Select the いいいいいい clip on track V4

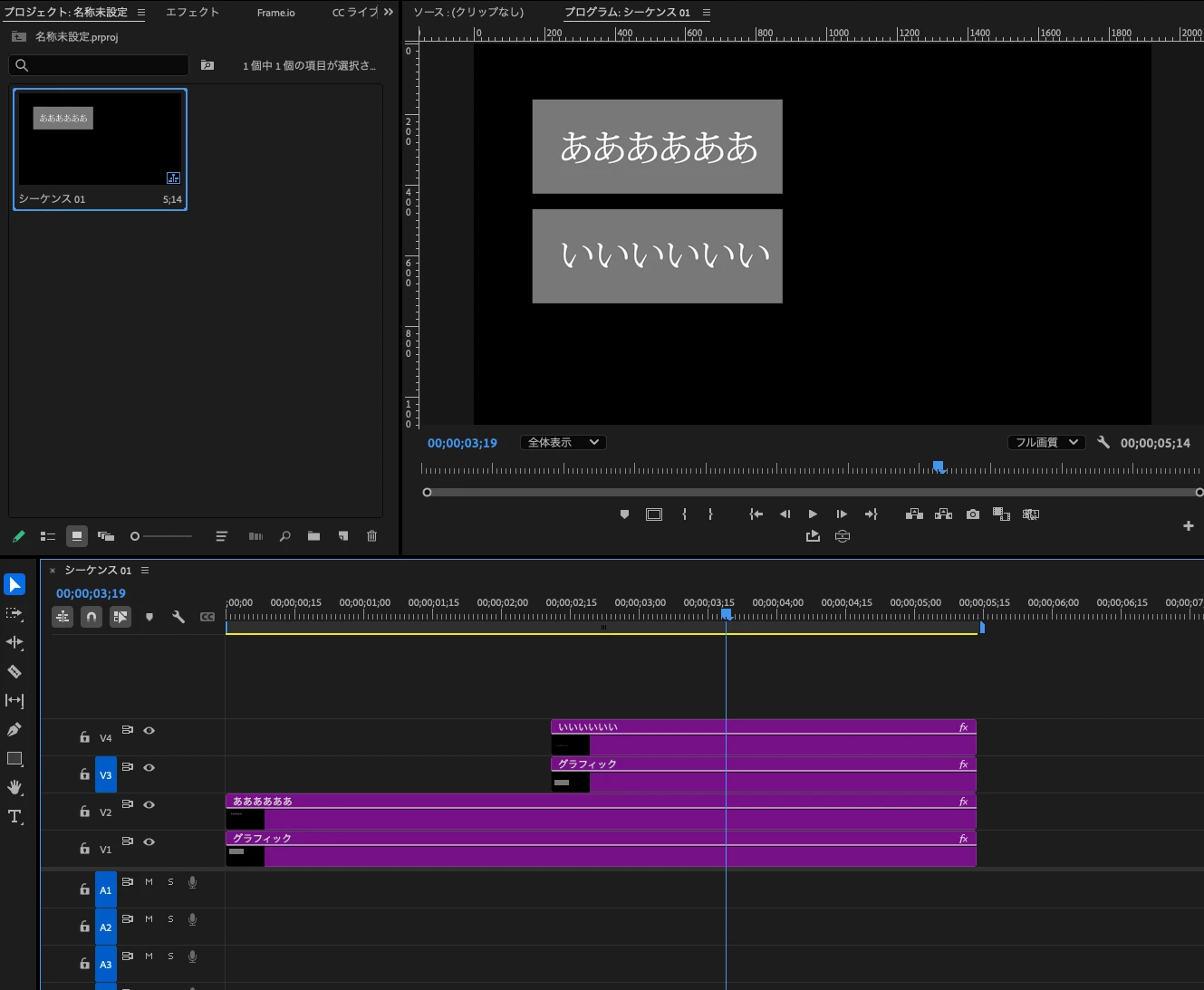pos(764,737)
